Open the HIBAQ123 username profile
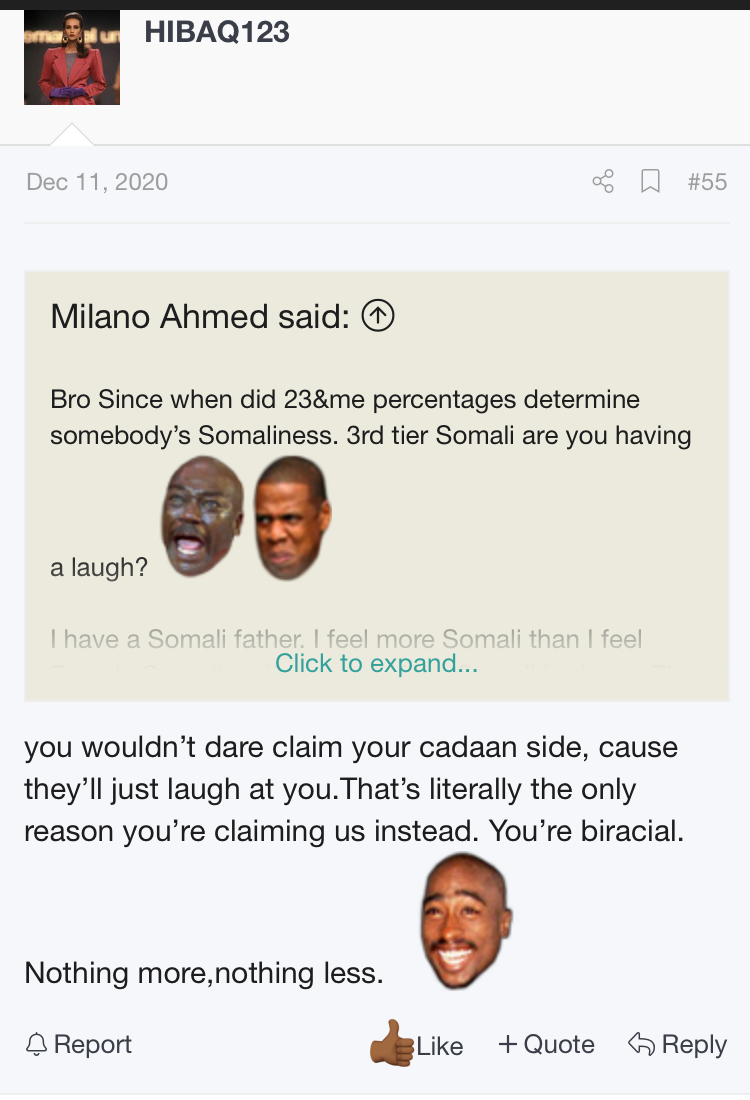Image resolution: width=750 pixels, height=1100 pixels. pyautogui.click(x=217, y=32)
